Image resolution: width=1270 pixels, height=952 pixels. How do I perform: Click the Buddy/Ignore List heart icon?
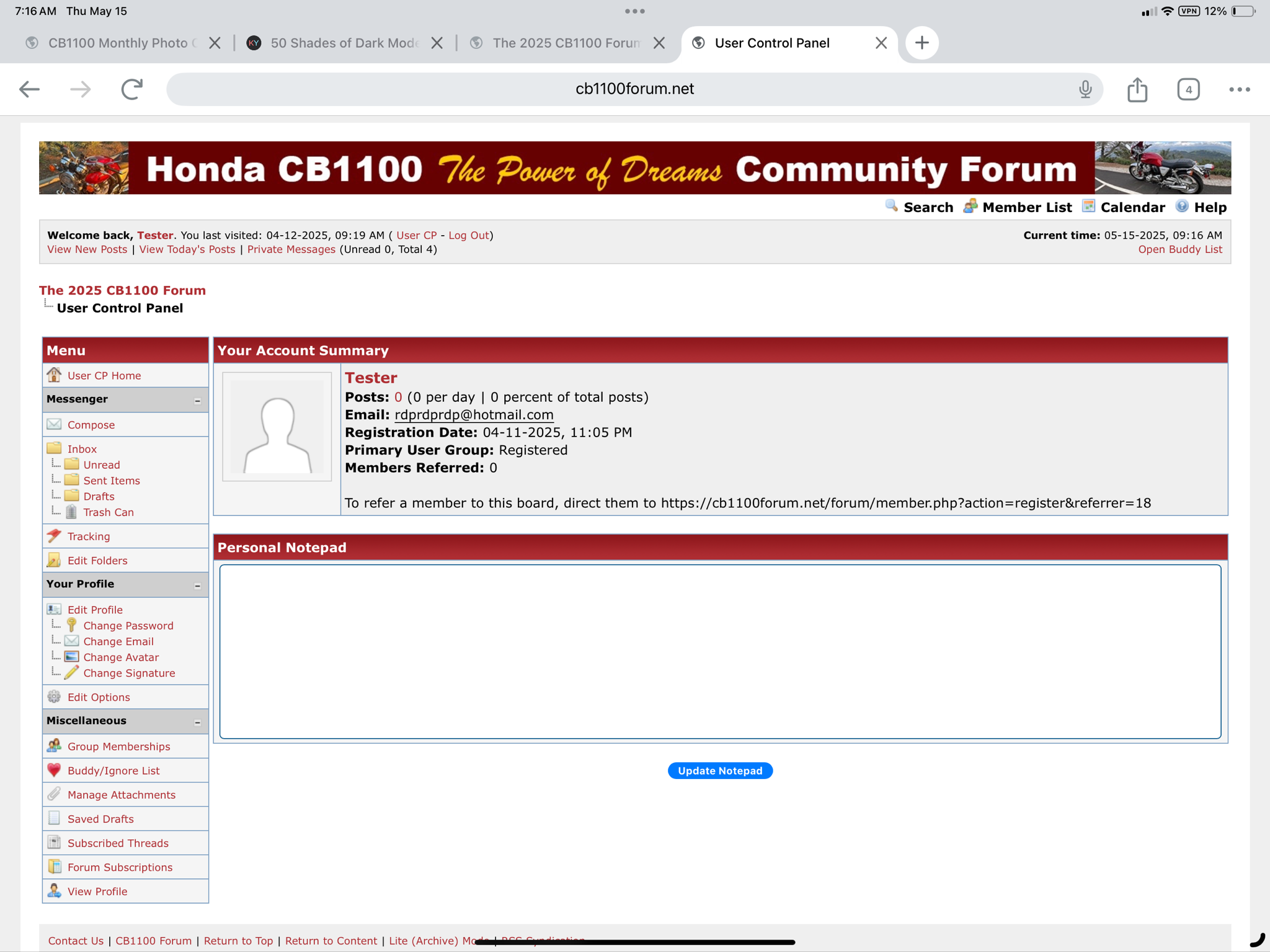click(x=55, y=770)
